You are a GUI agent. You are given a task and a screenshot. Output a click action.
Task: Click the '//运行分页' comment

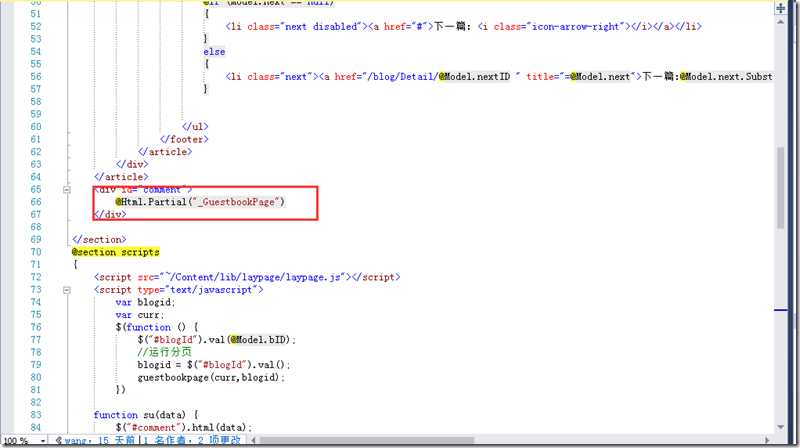(164, 352)
